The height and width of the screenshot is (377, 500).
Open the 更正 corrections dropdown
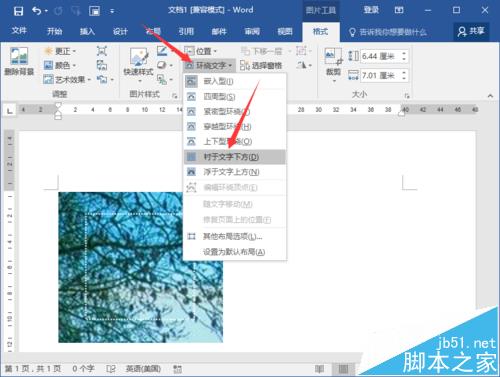point(60,51)
